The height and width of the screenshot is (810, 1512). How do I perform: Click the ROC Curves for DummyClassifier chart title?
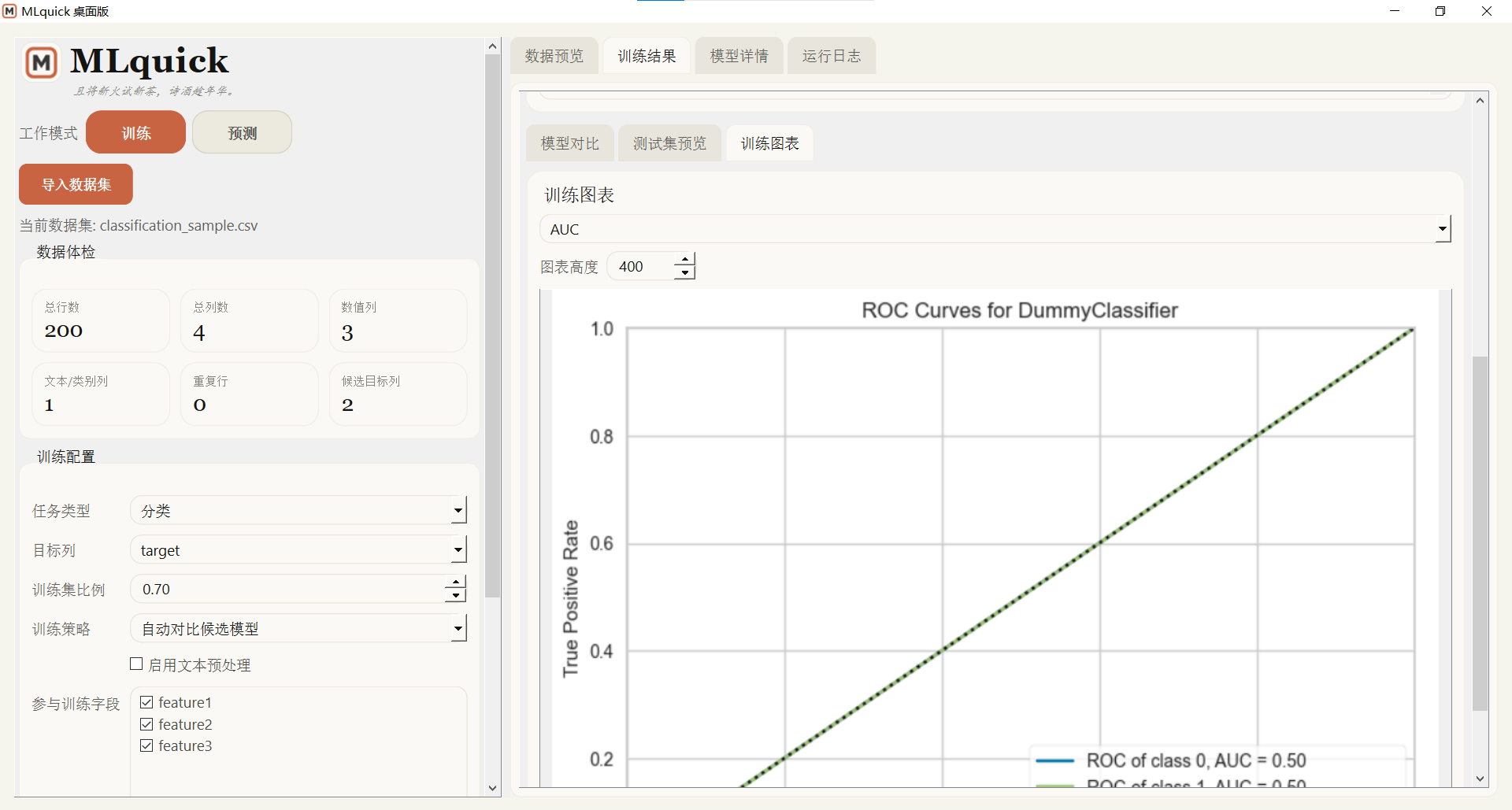pyautogui.click(x=1020, y=310)
